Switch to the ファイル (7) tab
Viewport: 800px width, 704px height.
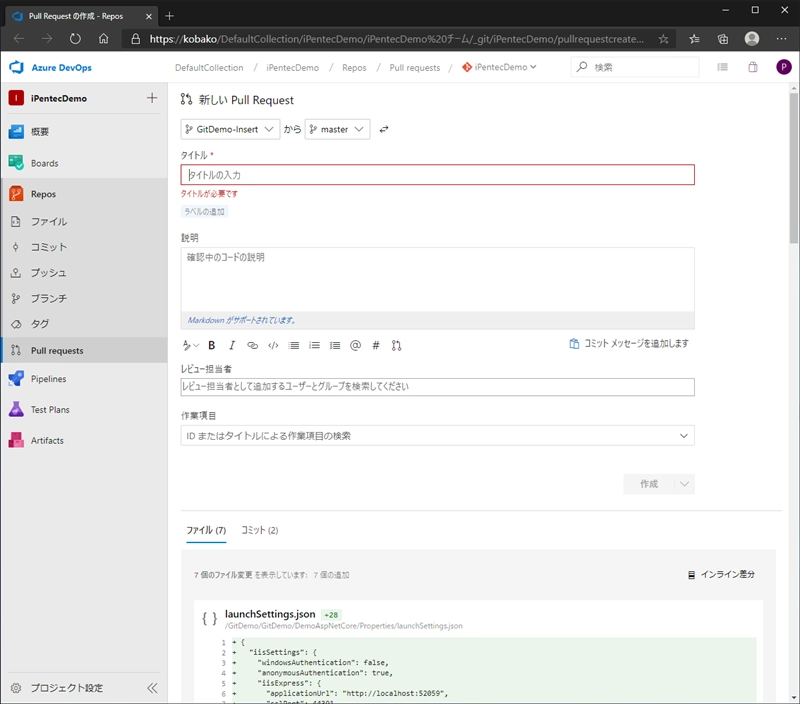[x=206, y=531]
